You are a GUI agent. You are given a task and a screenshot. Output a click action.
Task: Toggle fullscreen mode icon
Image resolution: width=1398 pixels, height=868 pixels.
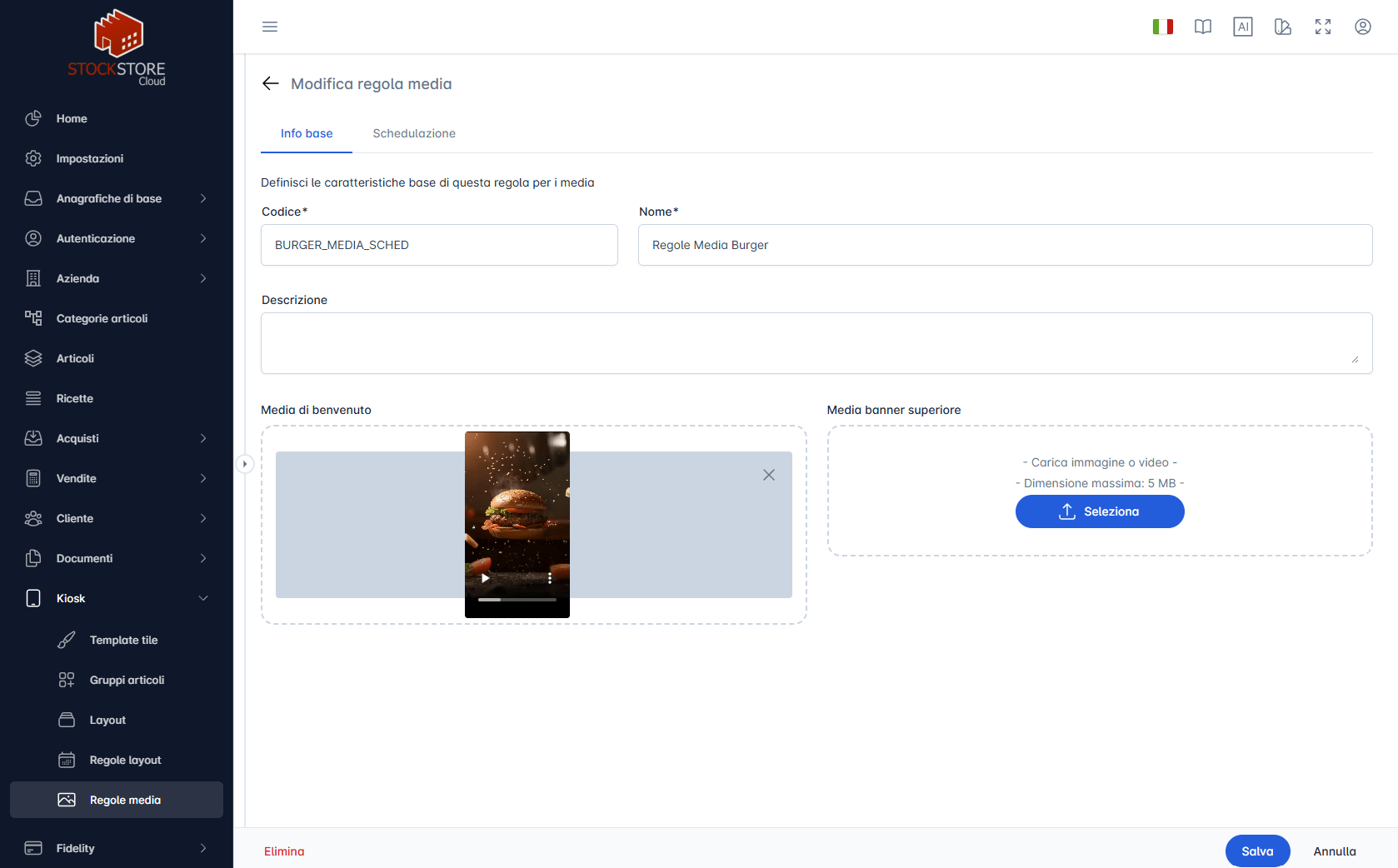pos(1322,27)
